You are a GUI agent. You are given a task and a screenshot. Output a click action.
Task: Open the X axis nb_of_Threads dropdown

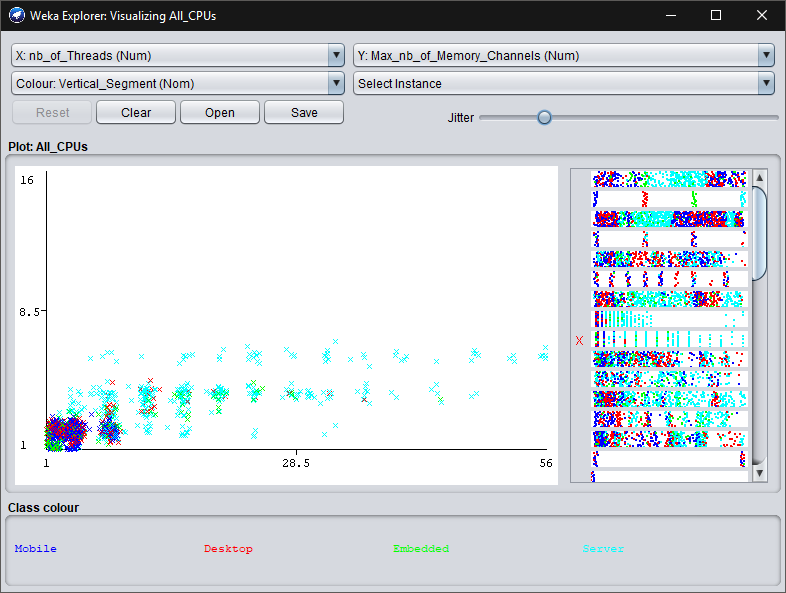177,55
